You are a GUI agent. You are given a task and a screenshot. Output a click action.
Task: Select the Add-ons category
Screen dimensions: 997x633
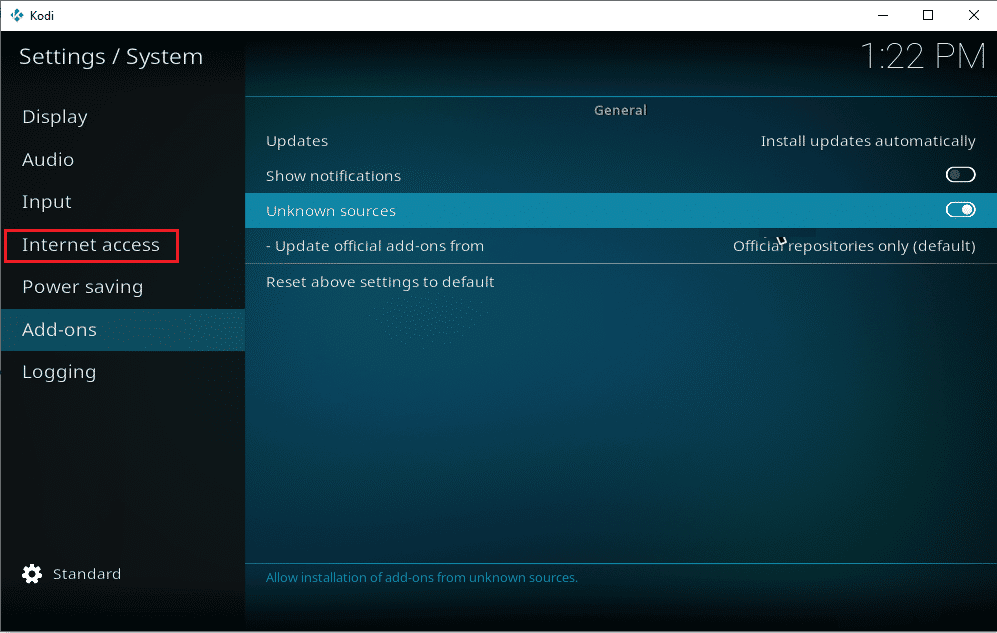123,330
